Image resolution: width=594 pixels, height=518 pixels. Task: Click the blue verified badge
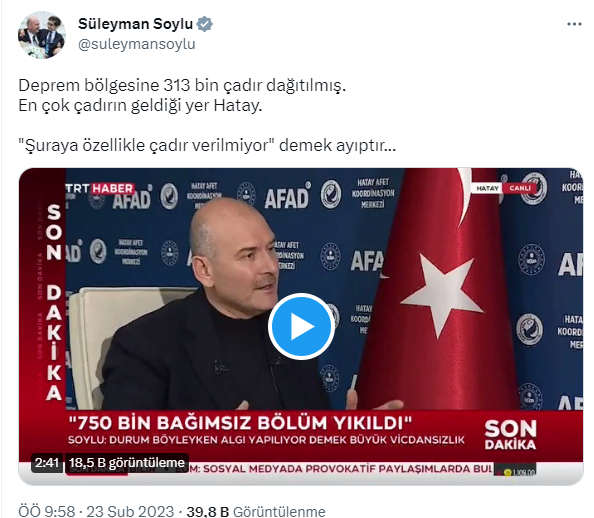(x=205, y=24)
